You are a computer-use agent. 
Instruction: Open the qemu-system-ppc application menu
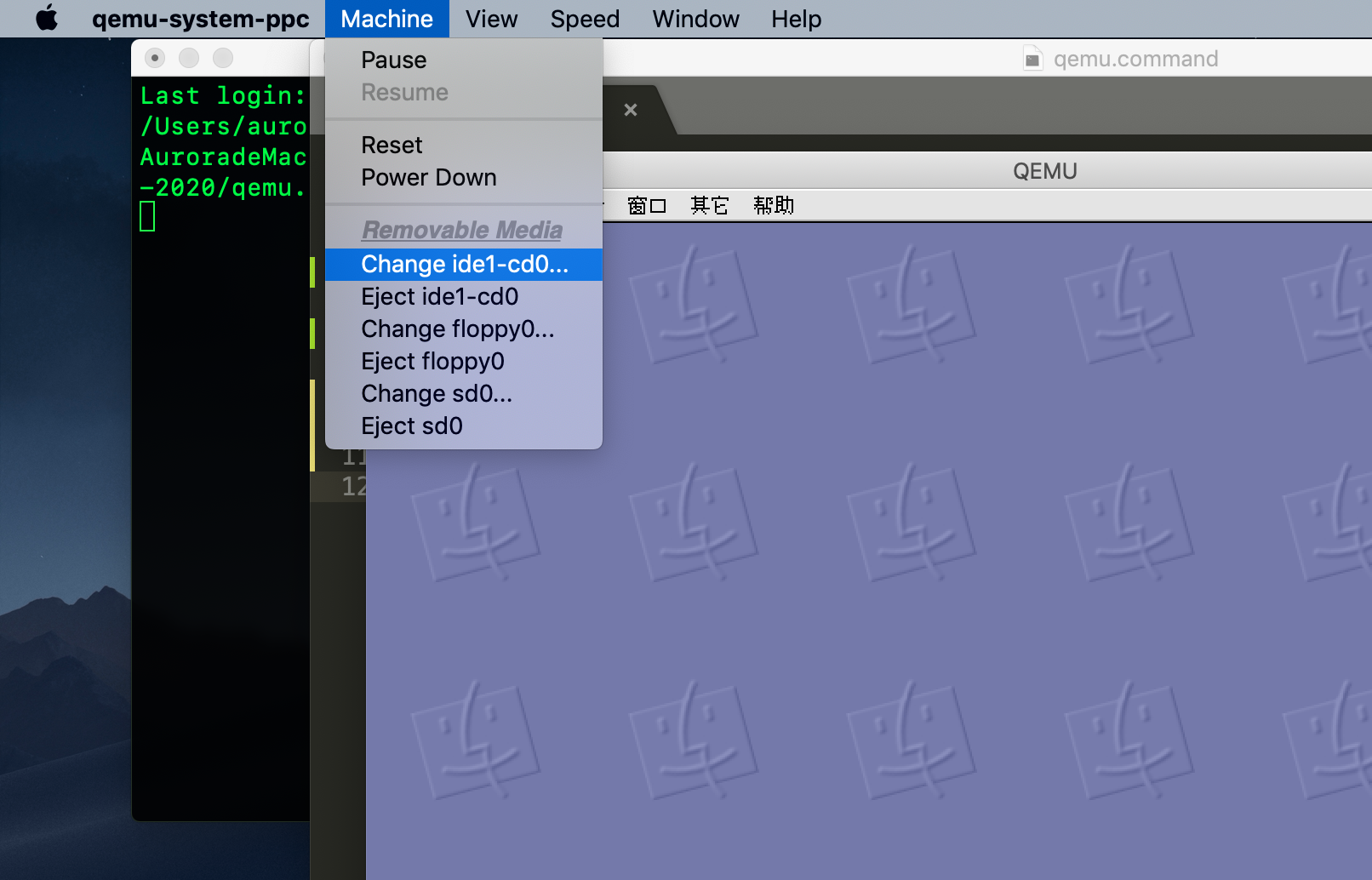point(201,19)
